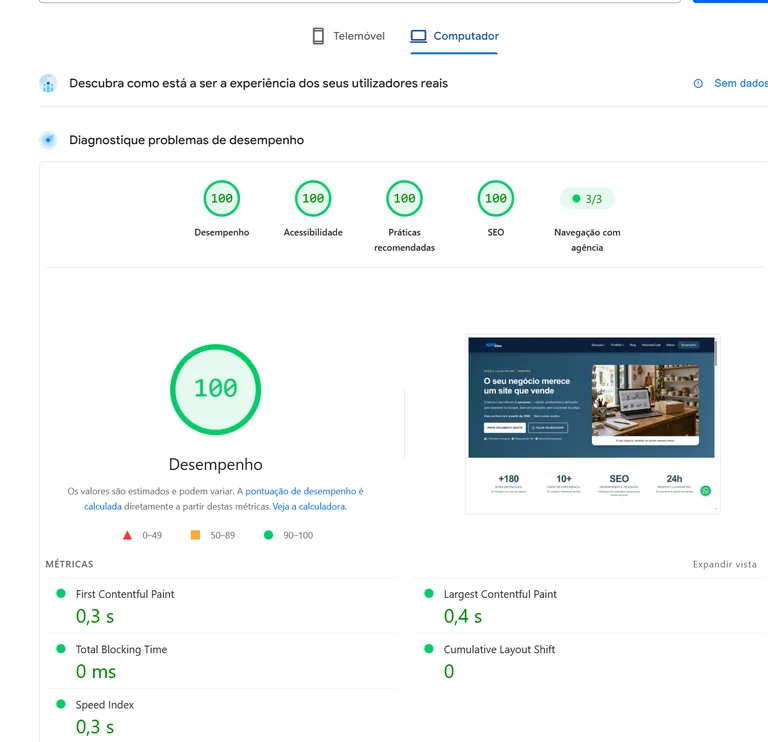
Task: Click the info icon beside Sem dados
Action: coord(698,84)
